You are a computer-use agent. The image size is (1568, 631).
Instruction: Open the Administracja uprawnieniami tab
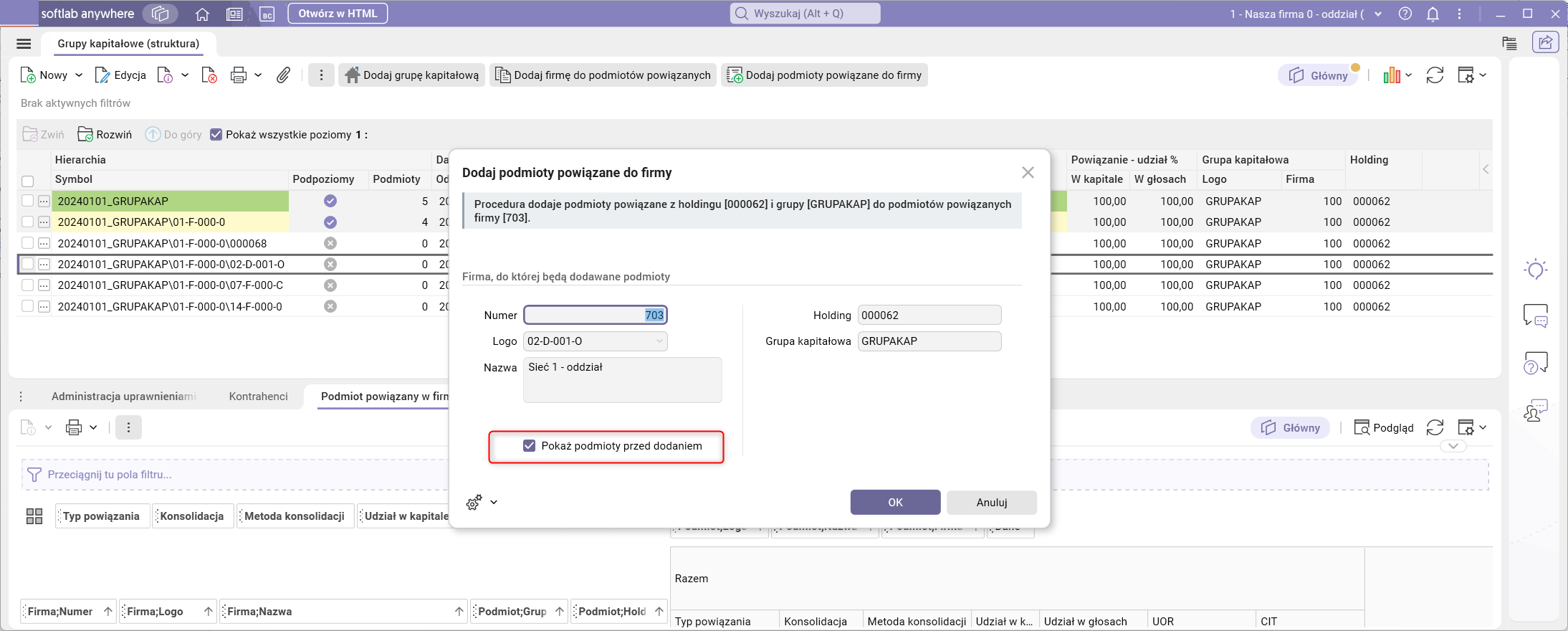(x=123, y=397)
